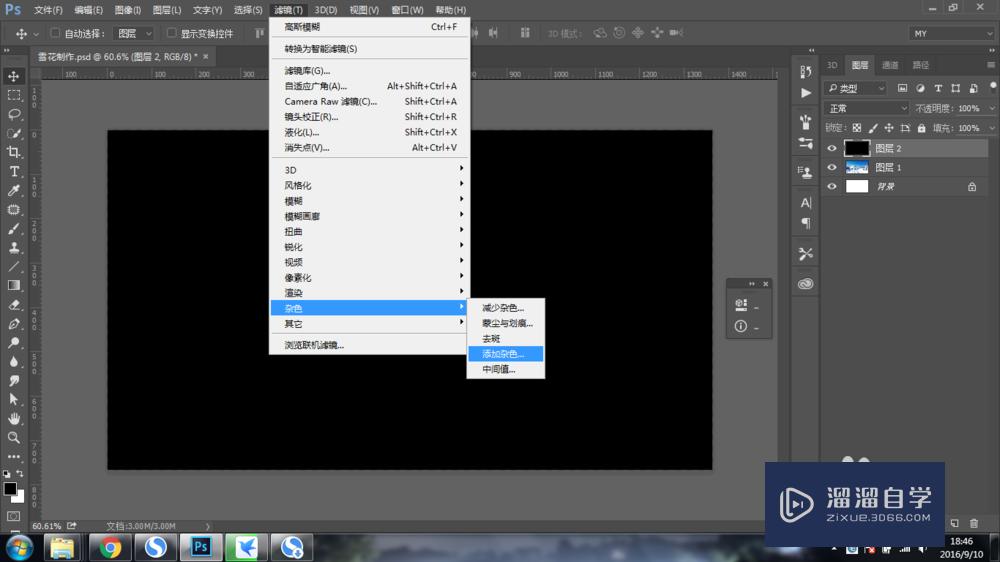Open the 正常 blend mode dropdown
The image size is (1000, 562).
(x=867, y=108)
